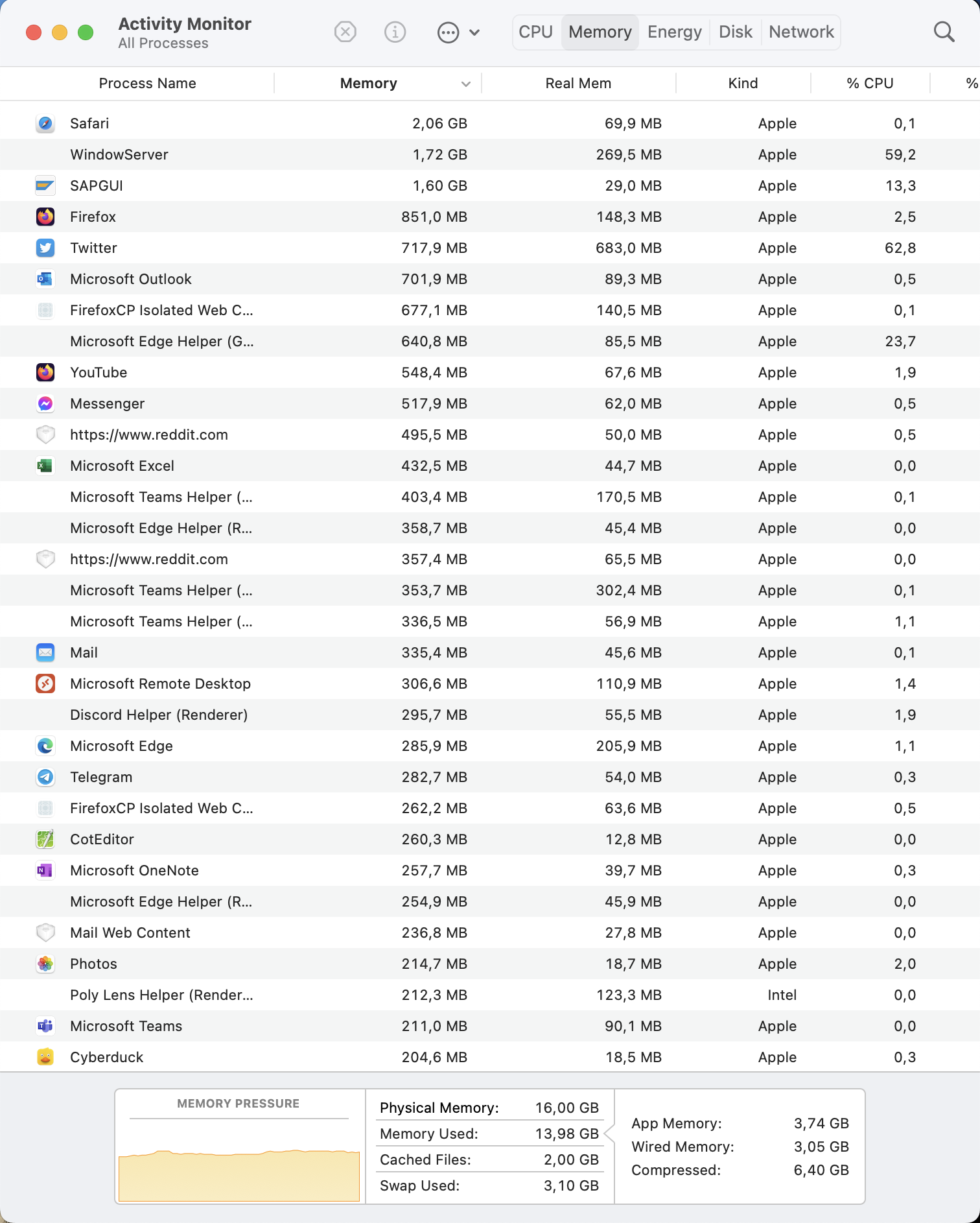Screen dimensions: 980x1223
Task: Click the Microsoft Teams icon
Action: 45,1026
